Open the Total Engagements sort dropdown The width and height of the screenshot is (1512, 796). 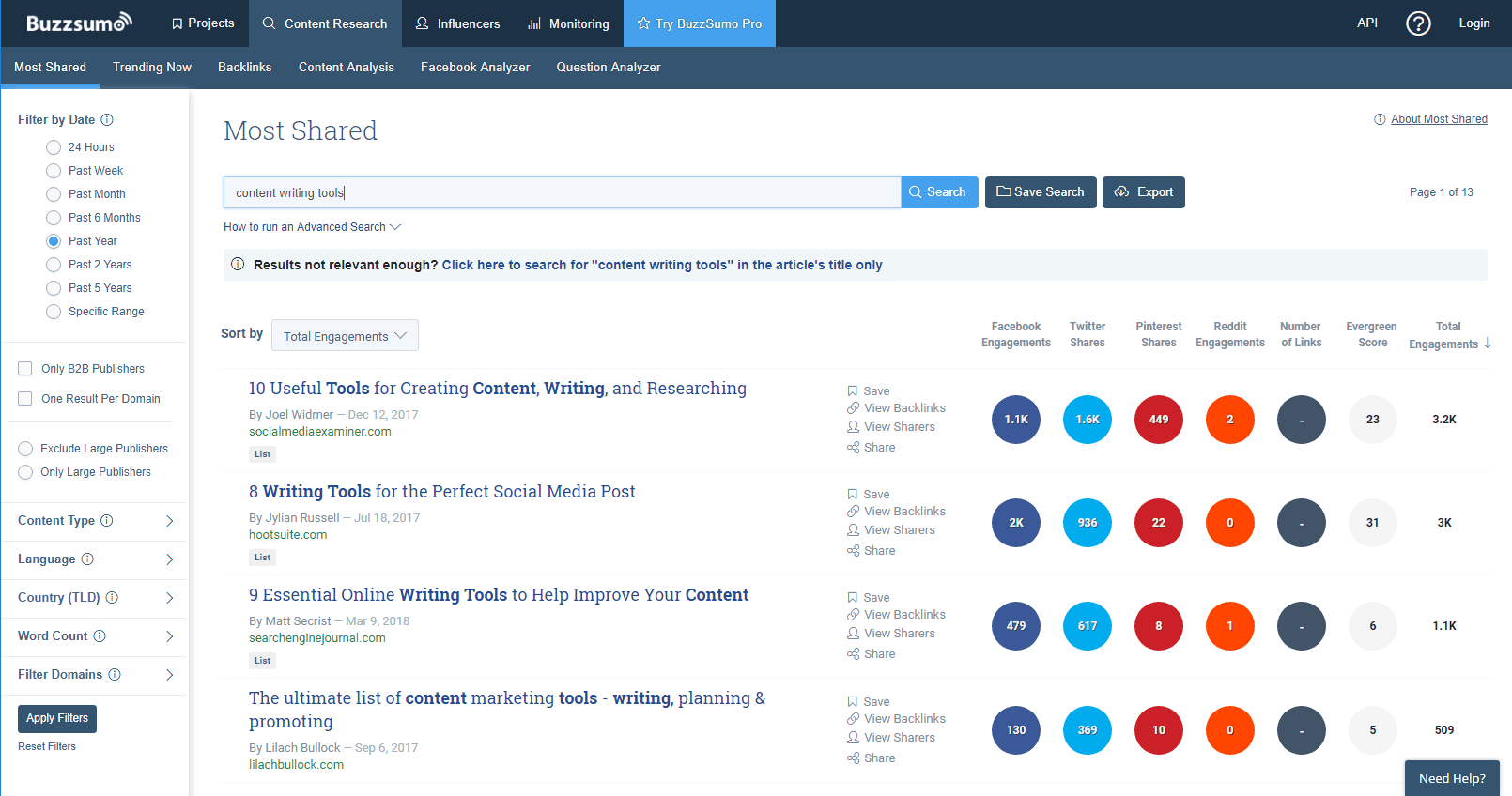(345, 335)
